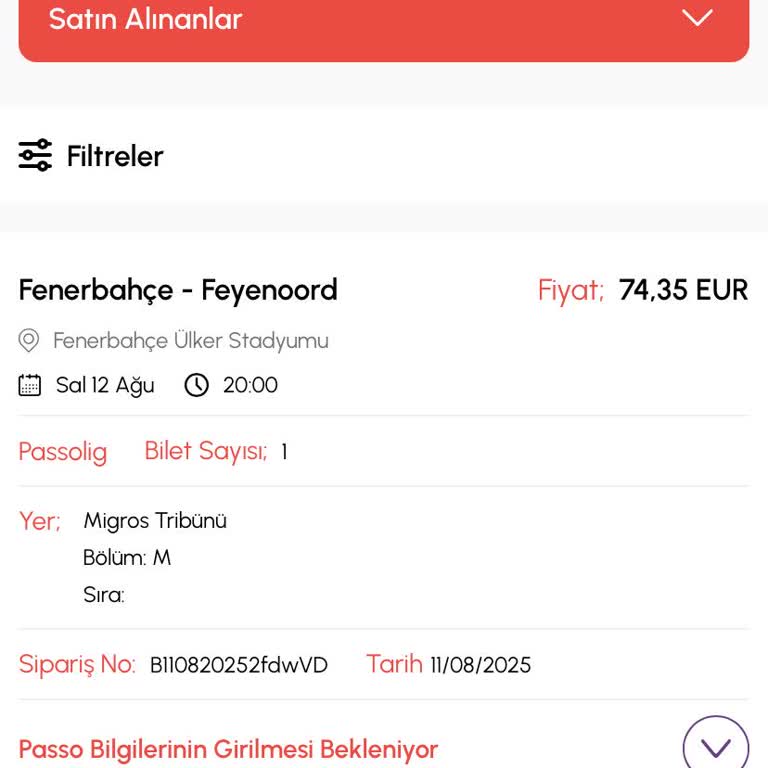Click the clock icon beside 20:00

[x=197, y=385]
